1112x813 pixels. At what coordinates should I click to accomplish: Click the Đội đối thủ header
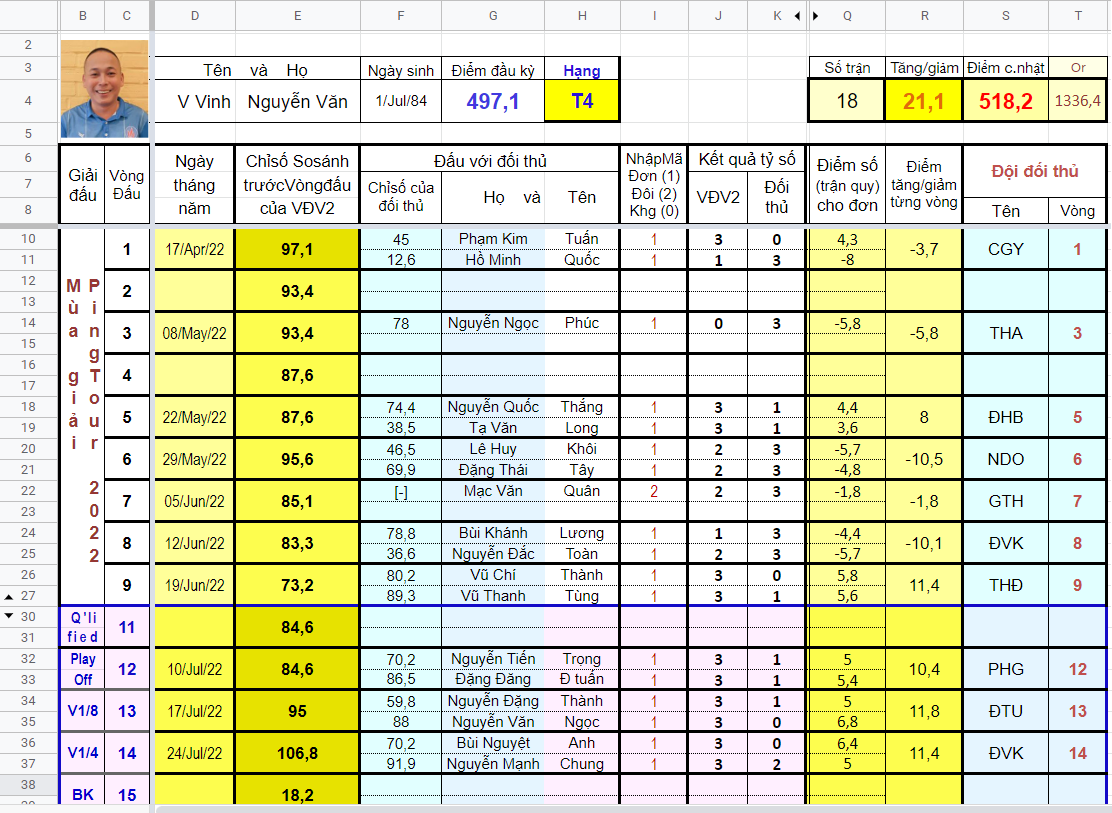[x=1035, y=171]
